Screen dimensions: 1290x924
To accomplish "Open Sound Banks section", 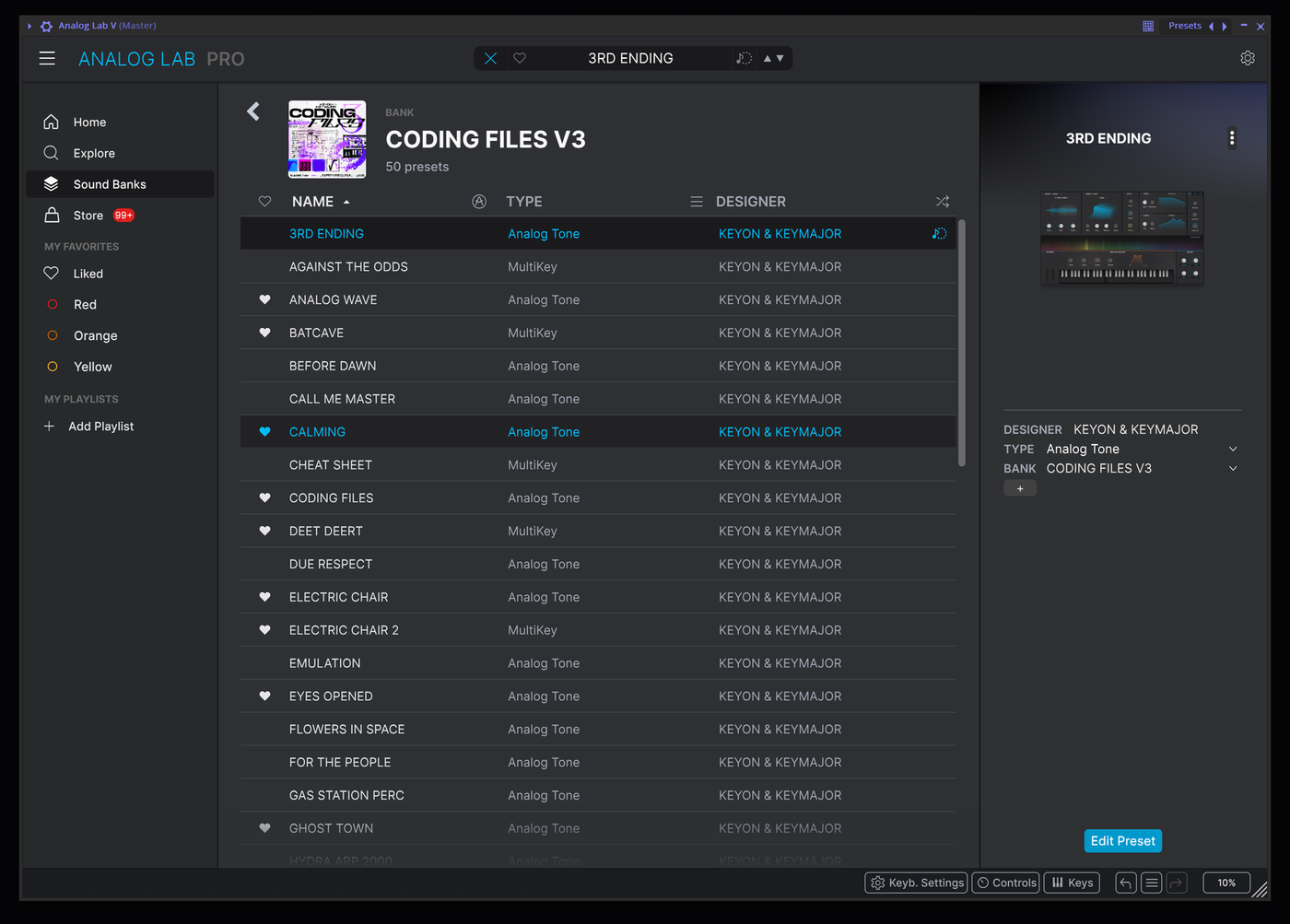I will pyautogui.click(x=120, y=184).
